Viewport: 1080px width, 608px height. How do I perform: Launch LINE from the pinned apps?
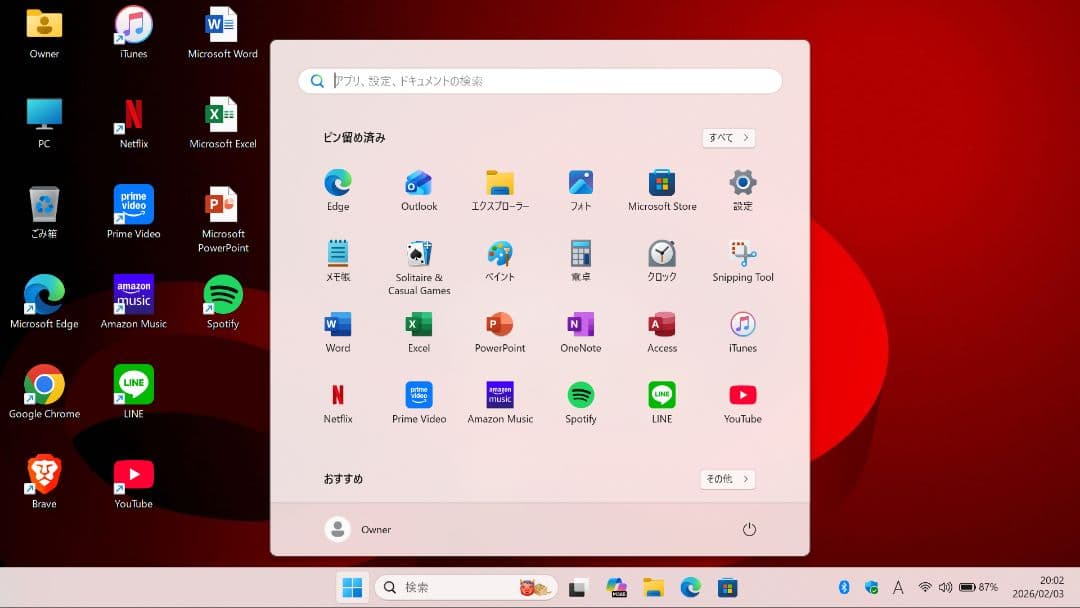[x=661, y=400]
